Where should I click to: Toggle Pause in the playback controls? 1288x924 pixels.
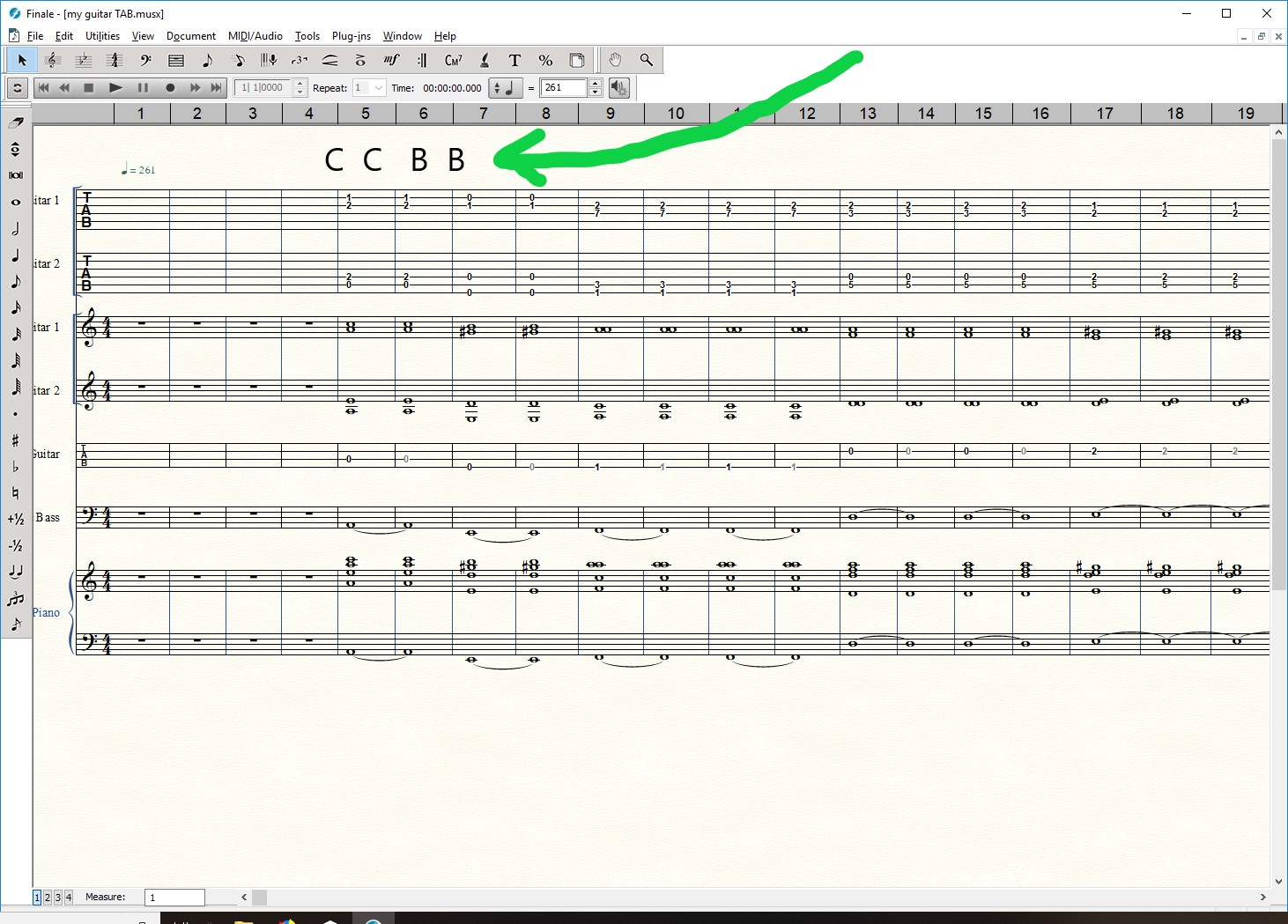[x=143, y=88]
